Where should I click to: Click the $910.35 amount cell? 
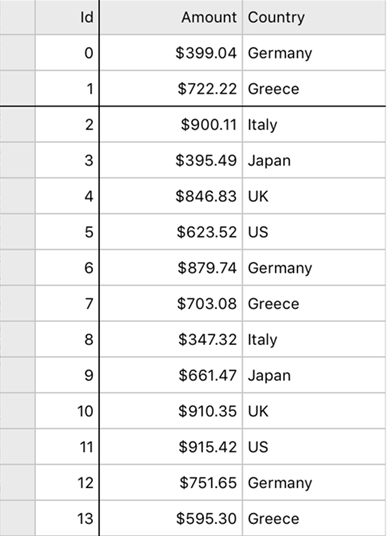[171, 411]
